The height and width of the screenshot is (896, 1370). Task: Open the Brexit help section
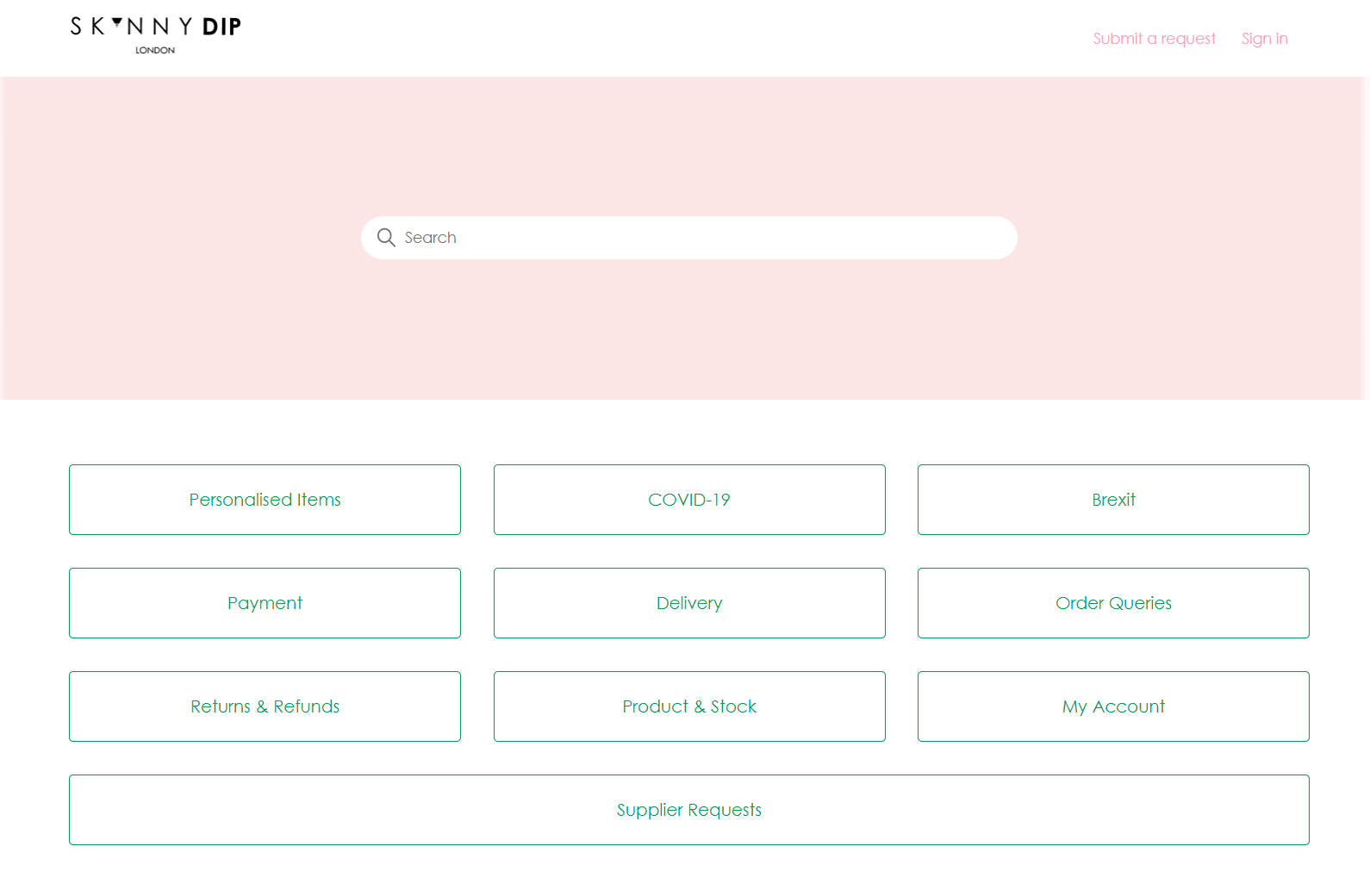1113,500
